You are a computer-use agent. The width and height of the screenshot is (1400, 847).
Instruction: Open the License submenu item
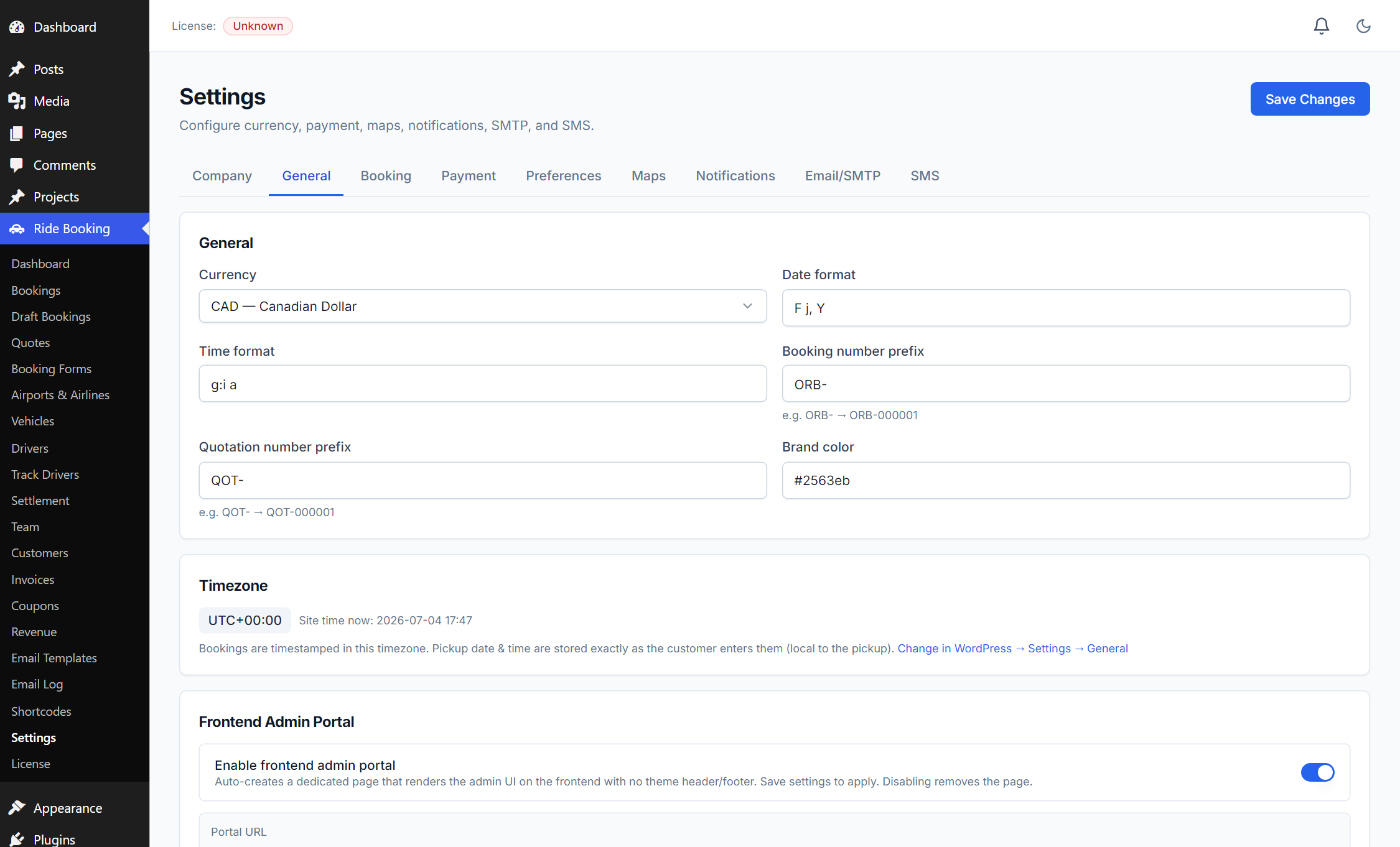pos(30,764)
